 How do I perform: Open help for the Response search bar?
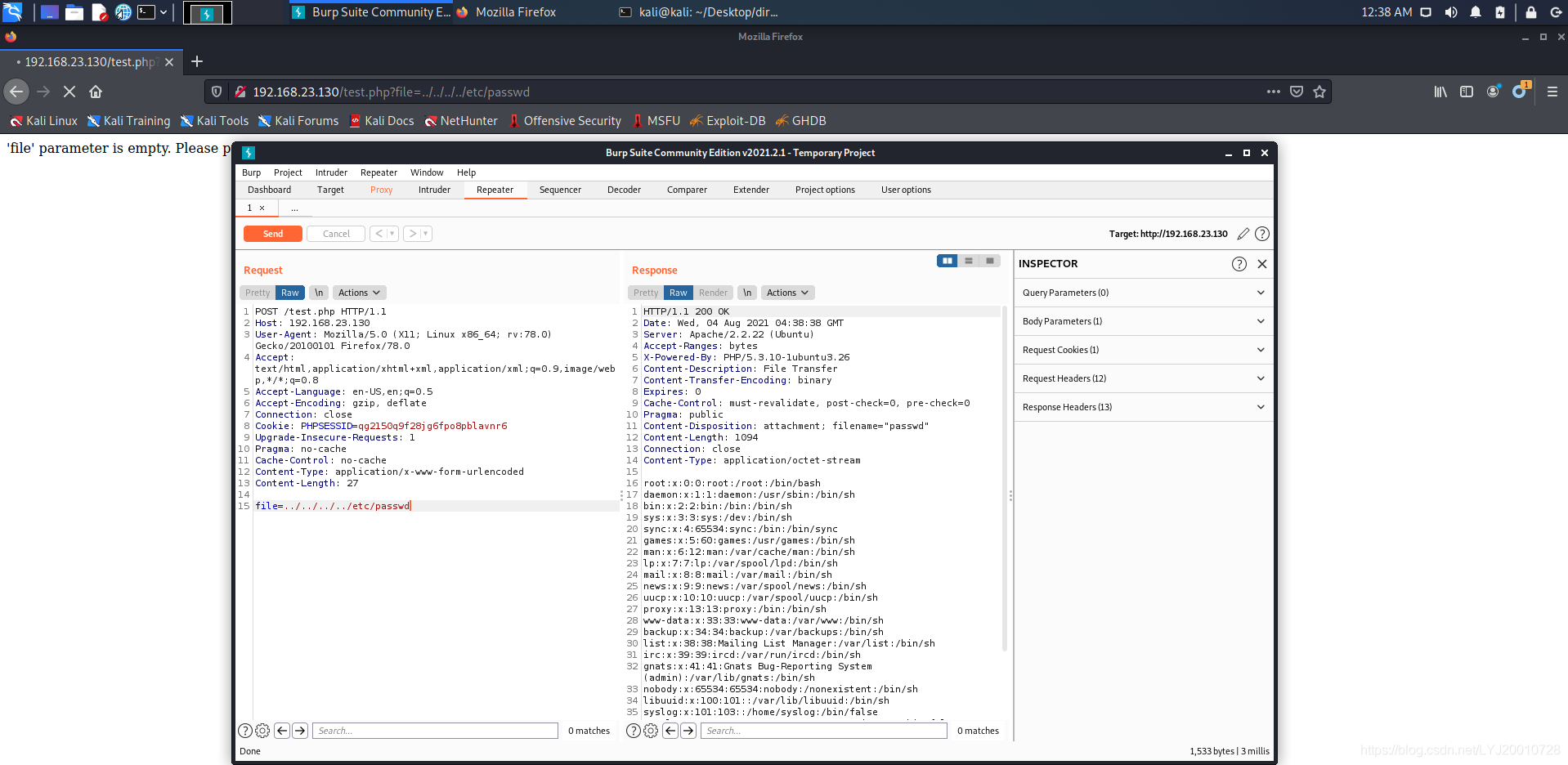(634, 731)
